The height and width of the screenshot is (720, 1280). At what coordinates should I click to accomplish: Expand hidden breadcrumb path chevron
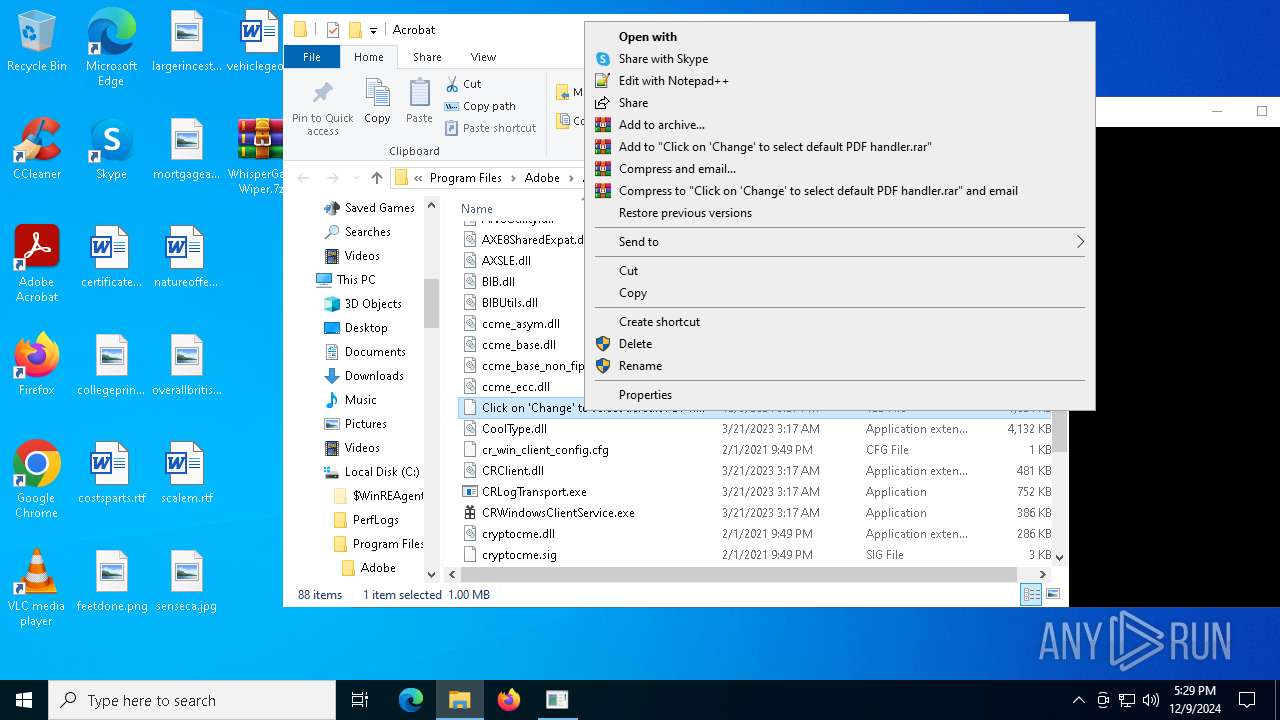(x=418, y=178)
